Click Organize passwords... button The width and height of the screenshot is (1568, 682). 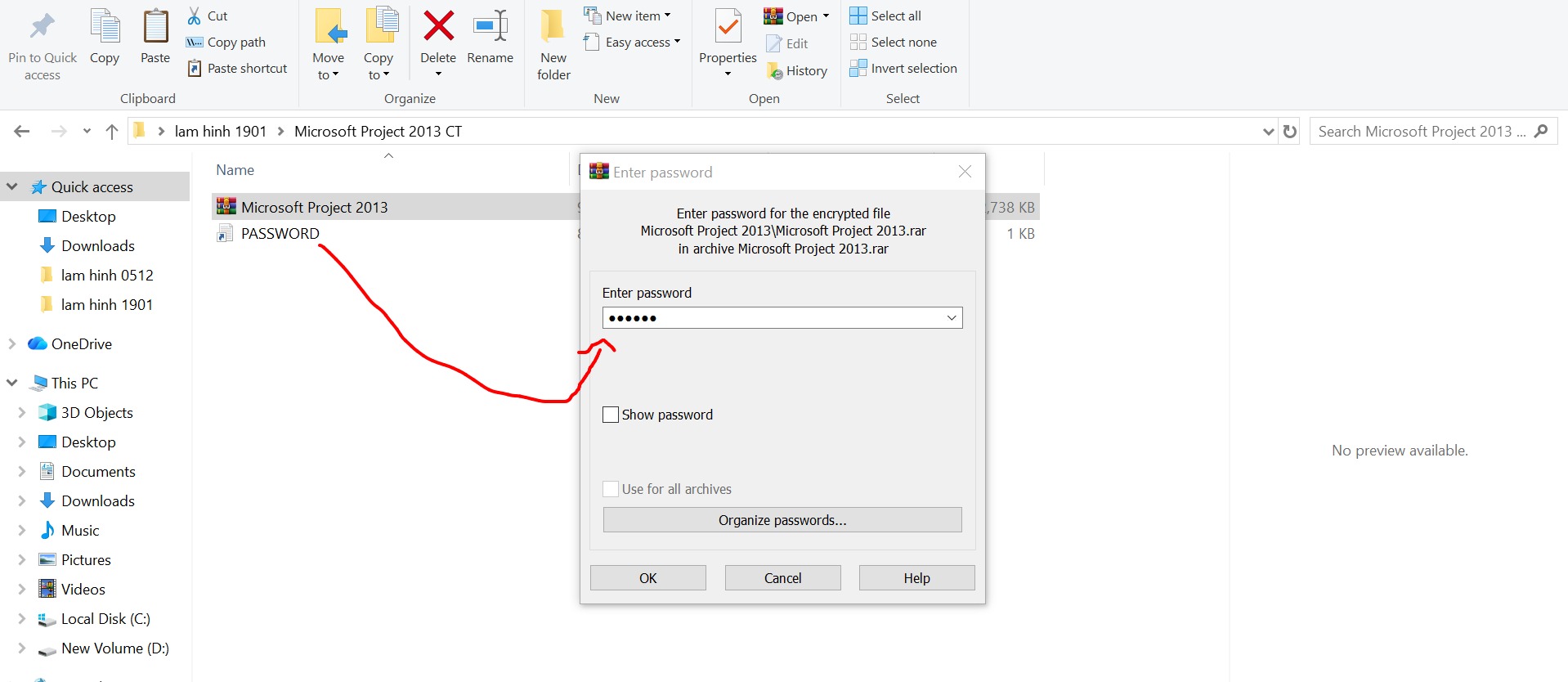tap(782, 520)
